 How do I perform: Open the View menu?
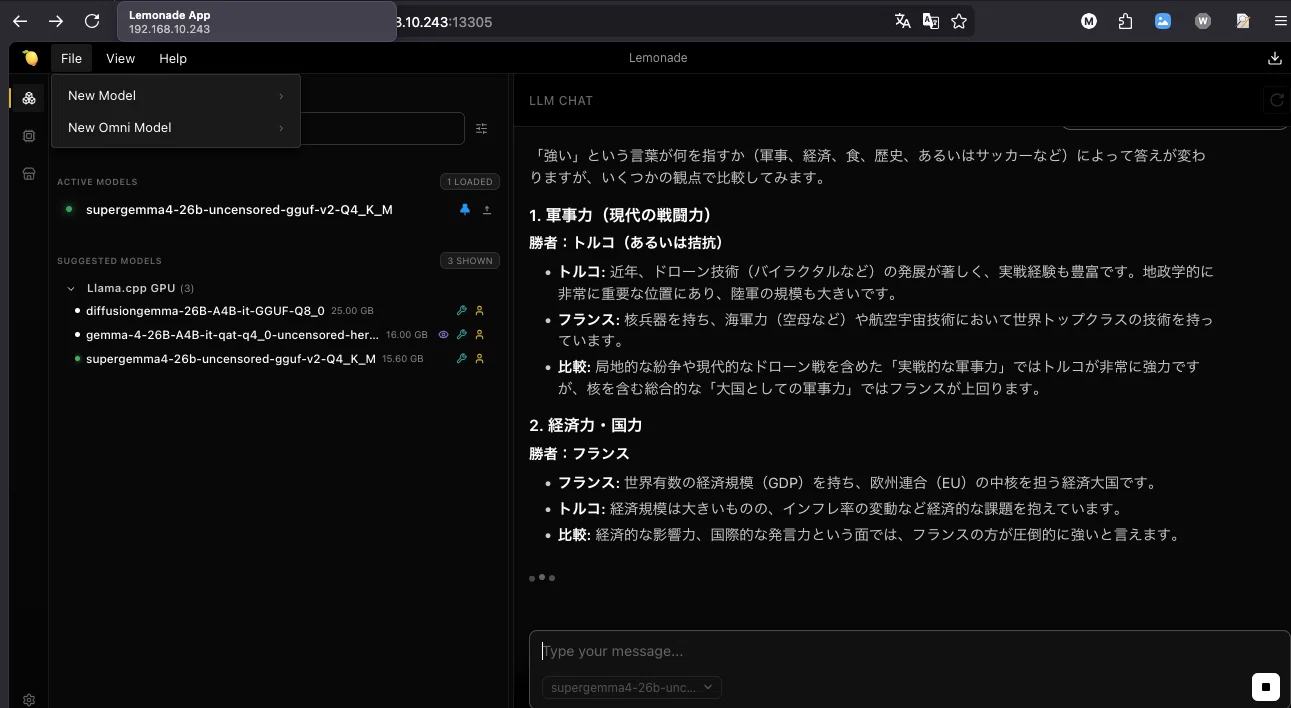pos(120,58)
